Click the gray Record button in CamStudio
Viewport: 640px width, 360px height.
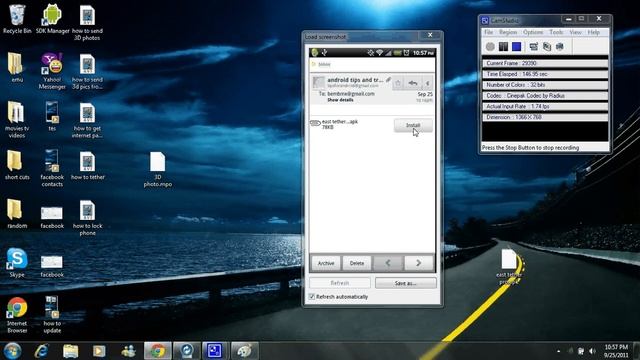coord(490,47)
